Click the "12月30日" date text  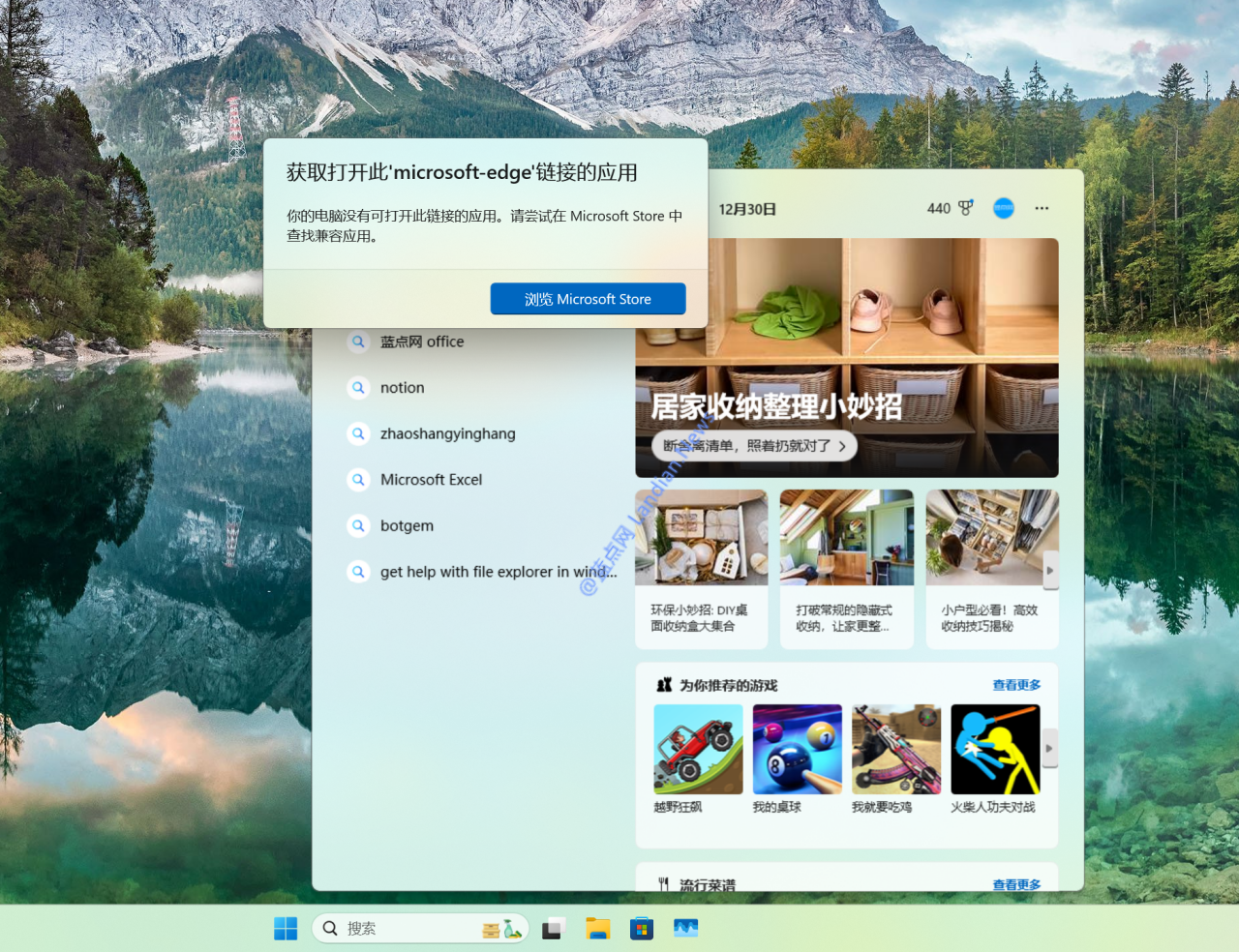[747, 209]
